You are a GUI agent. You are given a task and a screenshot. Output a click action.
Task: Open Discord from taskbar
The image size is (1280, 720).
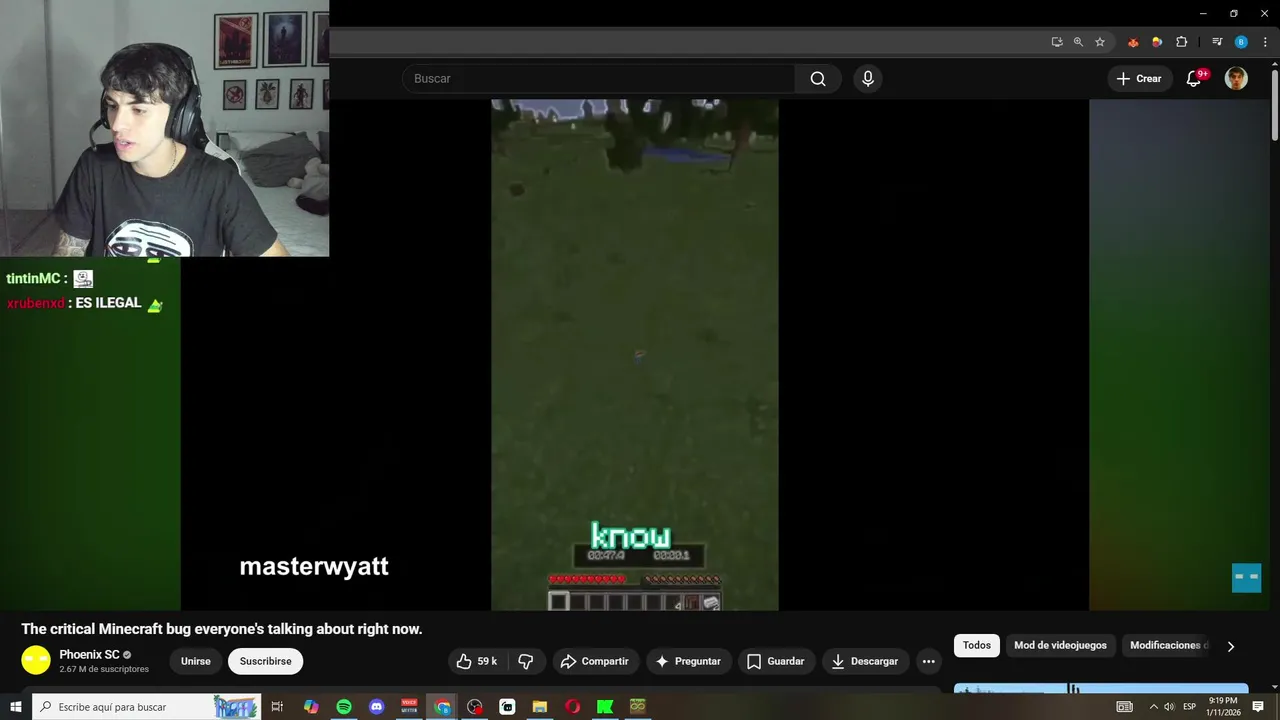pos(377,707)
